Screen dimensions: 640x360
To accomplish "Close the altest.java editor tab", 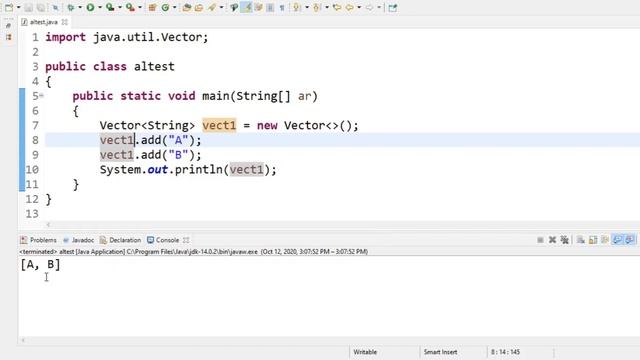I will click(64, 22).
